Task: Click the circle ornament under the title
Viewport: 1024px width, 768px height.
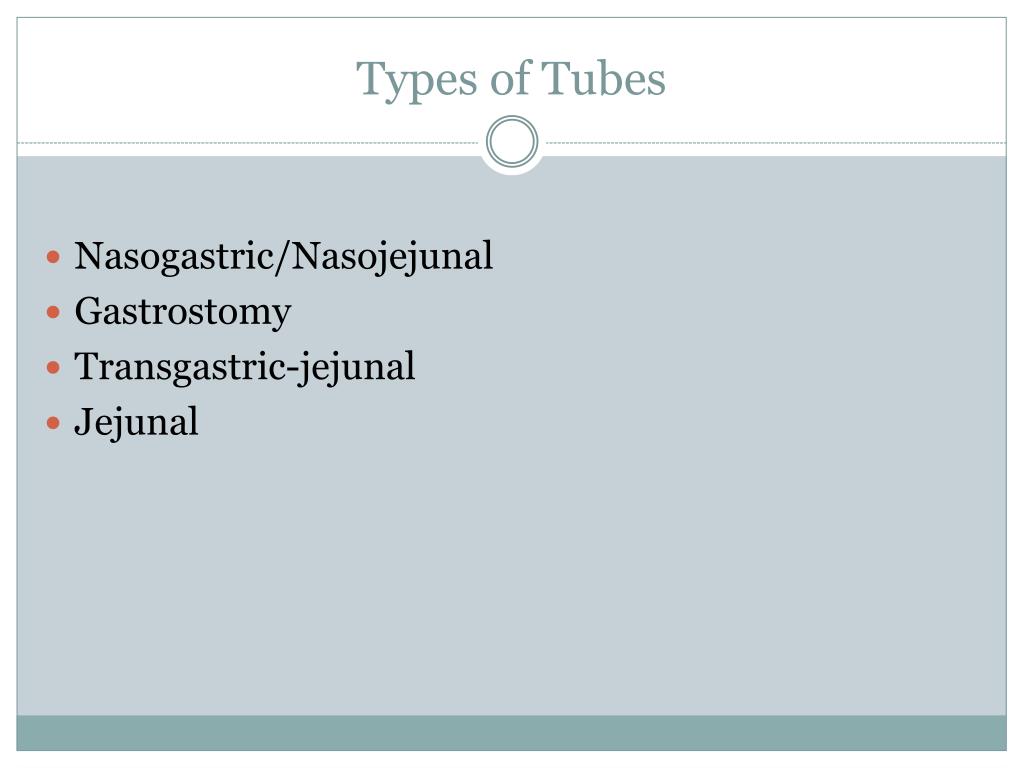Action: 512,142
